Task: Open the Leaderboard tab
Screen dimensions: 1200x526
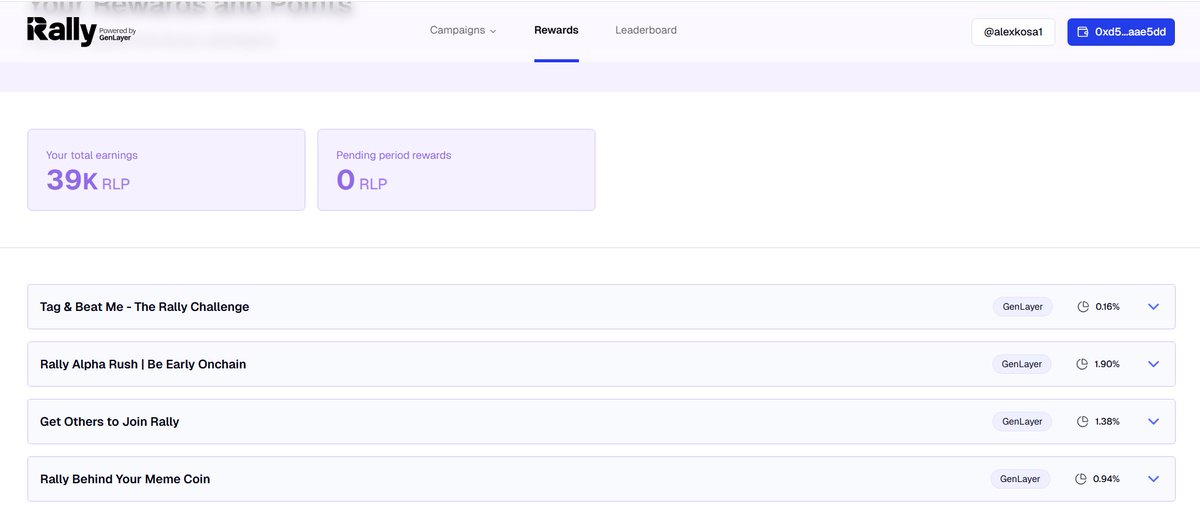Action: [646, 30]
